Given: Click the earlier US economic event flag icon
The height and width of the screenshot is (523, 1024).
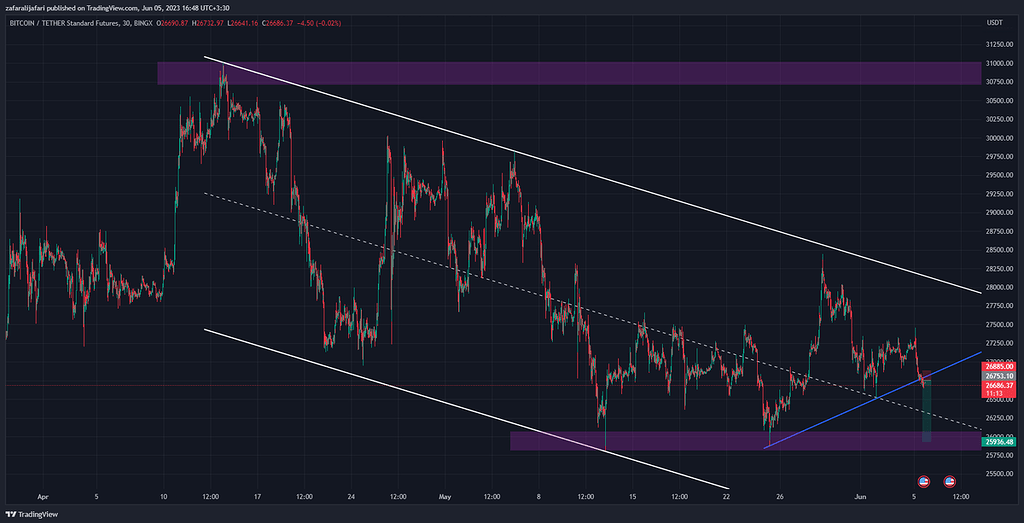Looking at the screenshot, I should pyautogui.click(x=923, y=482).
